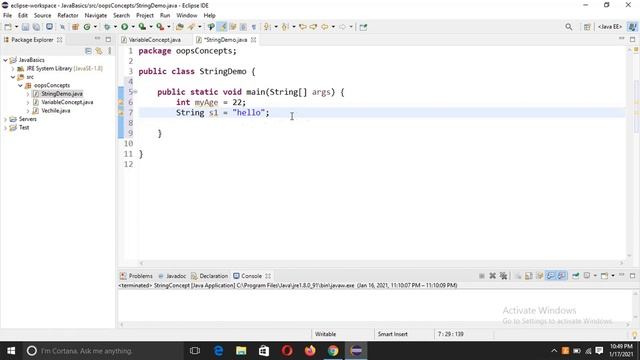This screenshot has height=360, width=640.
Task: Expand the Servers project node
Action: 6,119
